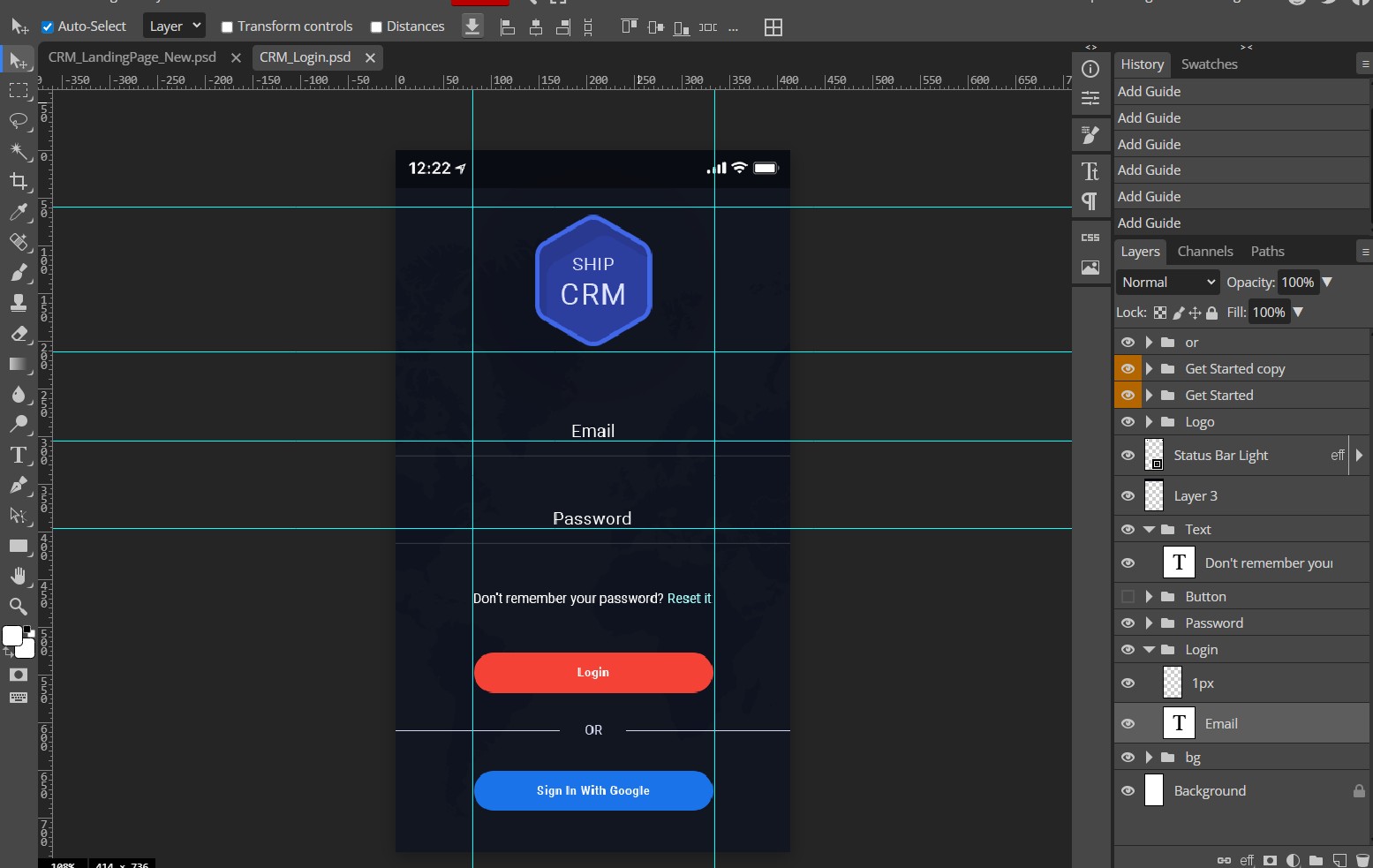The height and width of the screenshot is (868, 1373).
Task: Open the Brush side panel
Action: point(1090,134)
